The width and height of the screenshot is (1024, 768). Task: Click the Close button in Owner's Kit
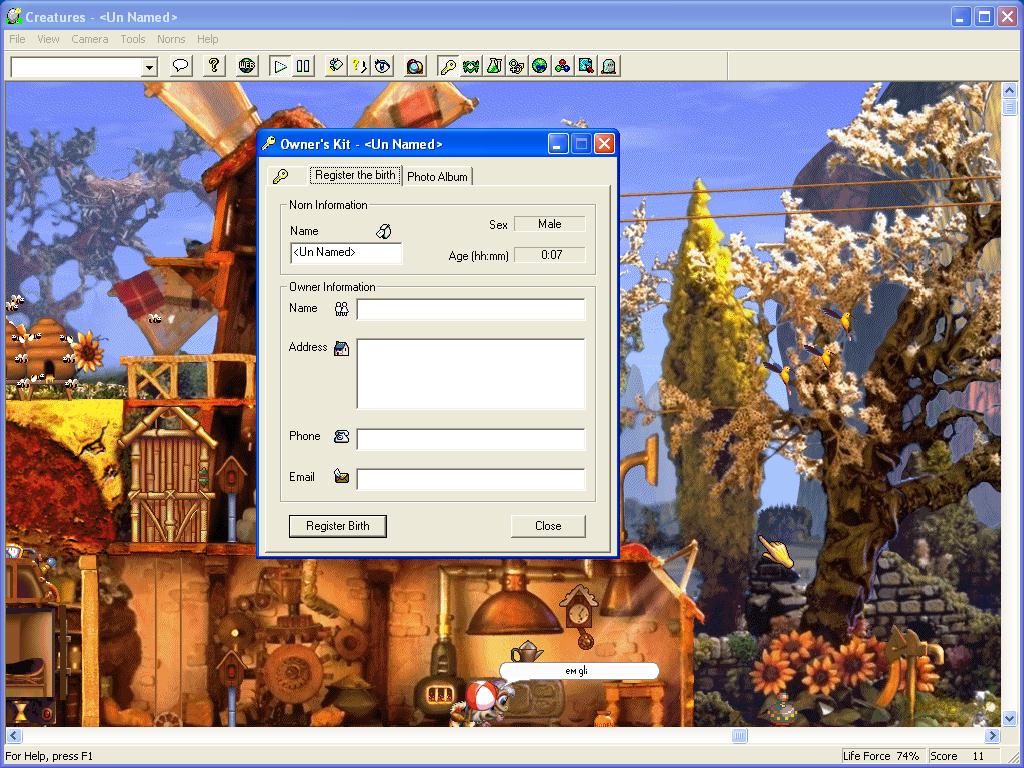[548, 526]
